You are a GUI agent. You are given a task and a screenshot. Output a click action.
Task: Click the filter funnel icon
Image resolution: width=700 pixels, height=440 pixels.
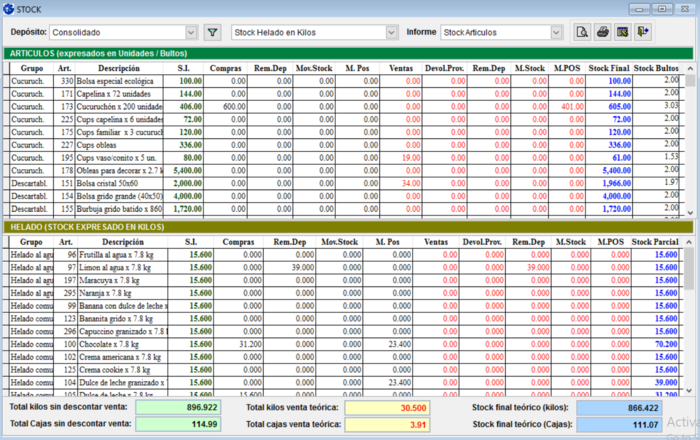click(x=212, y=32)
